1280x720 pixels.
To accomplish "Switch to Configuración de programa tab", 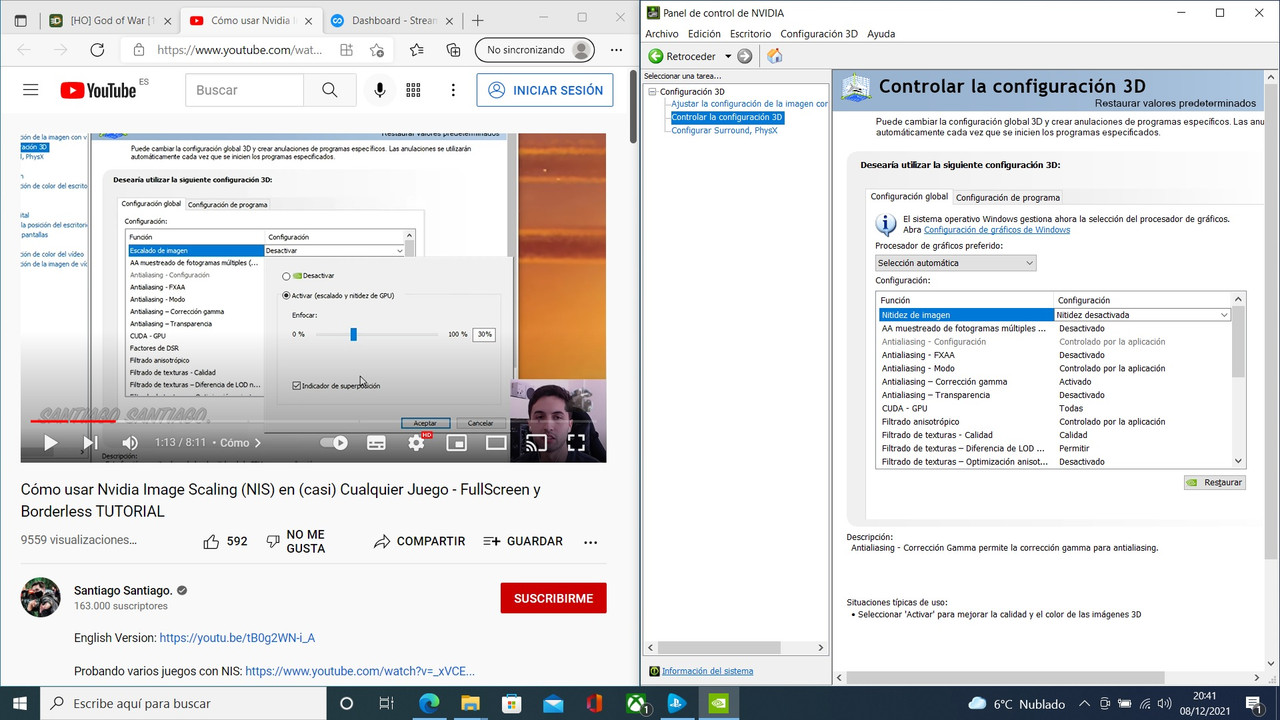I will [x=1008, y=198].
